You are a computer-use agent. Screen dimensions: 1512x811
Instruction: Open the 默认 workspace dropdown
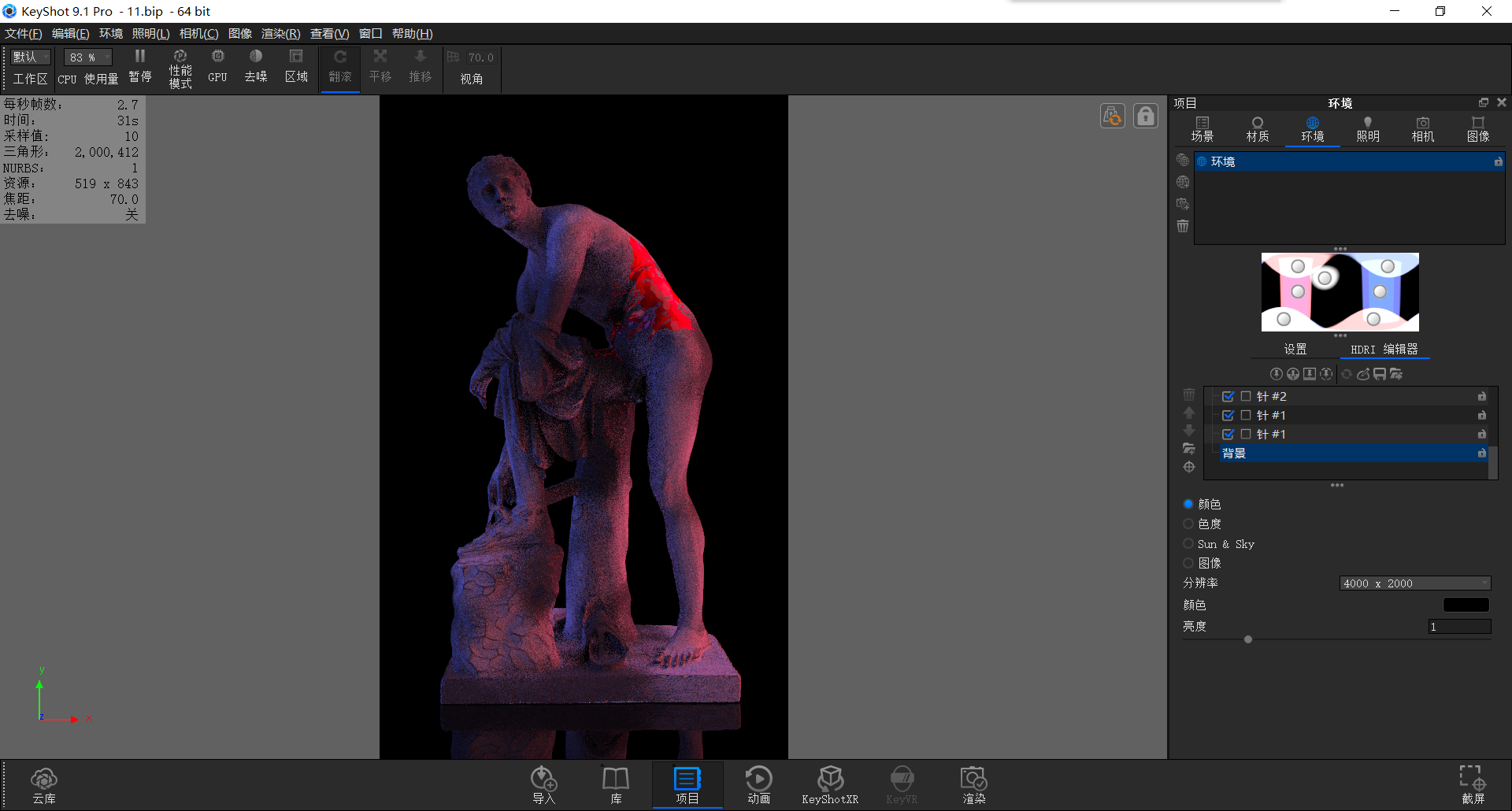coord(30,57)
